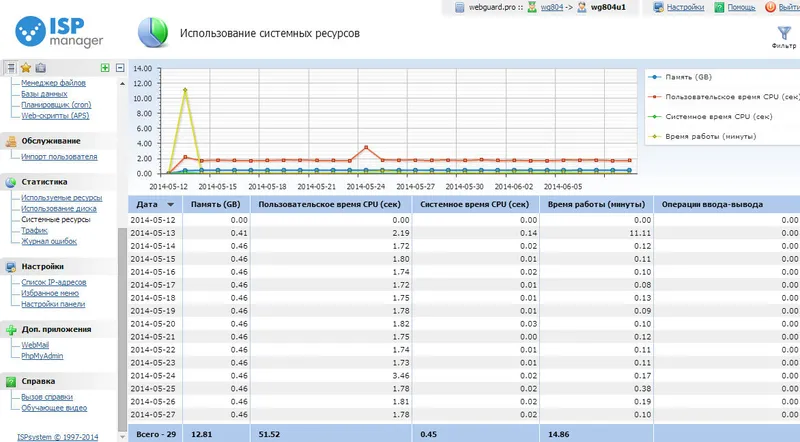Screen dimensions: 800x442
Task: Open the menu list view icon
Action: click(11, 67)
